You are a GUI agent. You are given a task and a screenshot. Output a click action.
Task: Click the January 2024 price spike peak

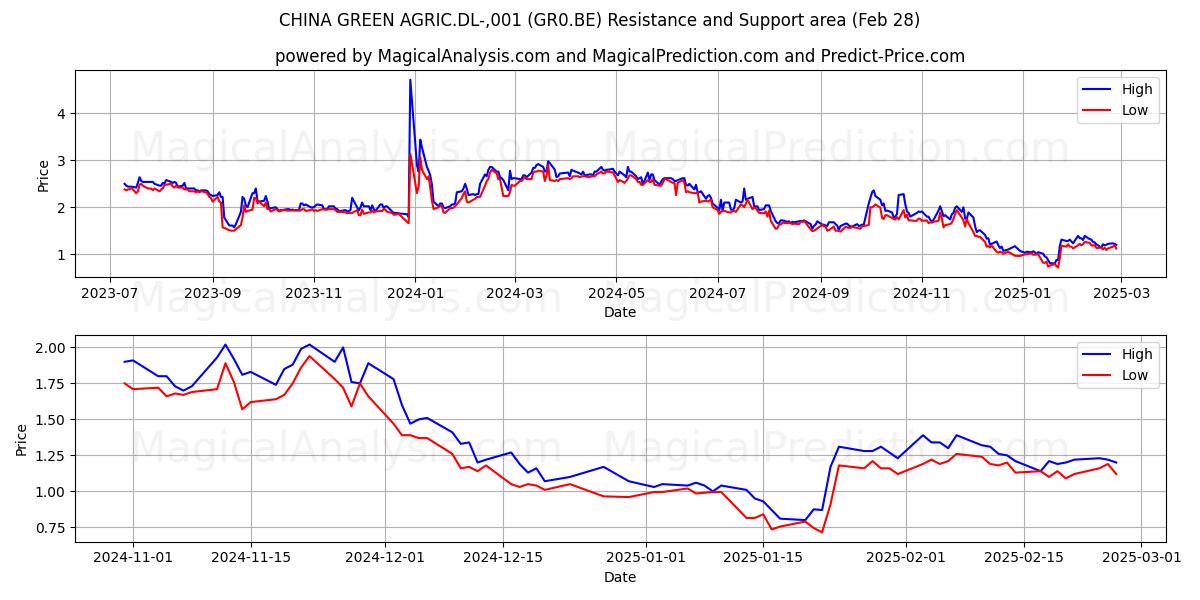pyautogui.click(x=410, y=80)
